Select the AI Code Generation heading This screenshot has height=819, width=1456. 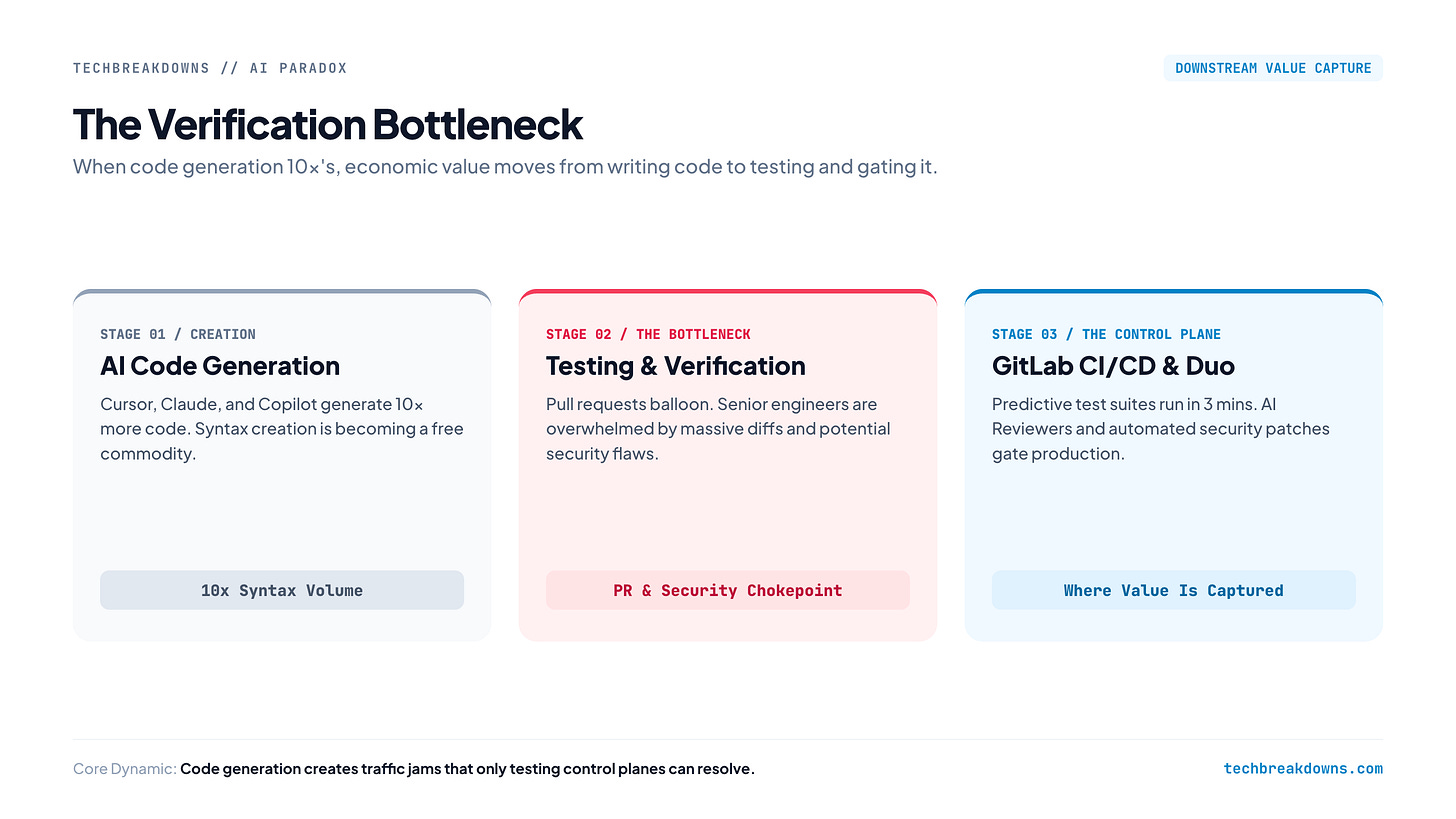click(220, 366)
